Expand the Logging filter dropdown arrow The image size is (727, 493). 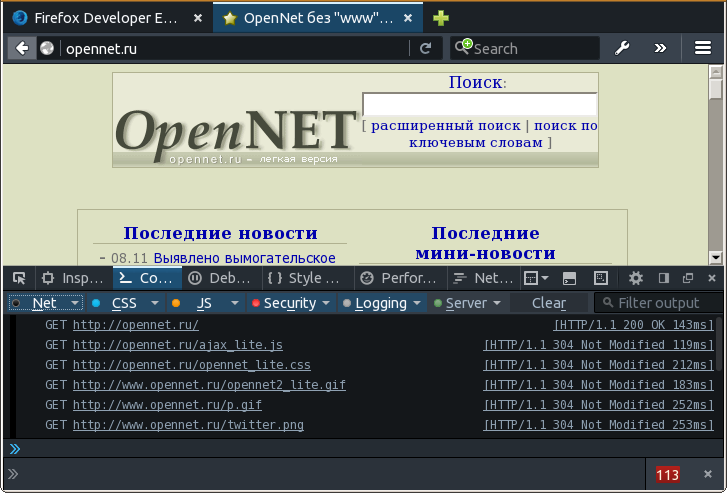pos(417,303)
